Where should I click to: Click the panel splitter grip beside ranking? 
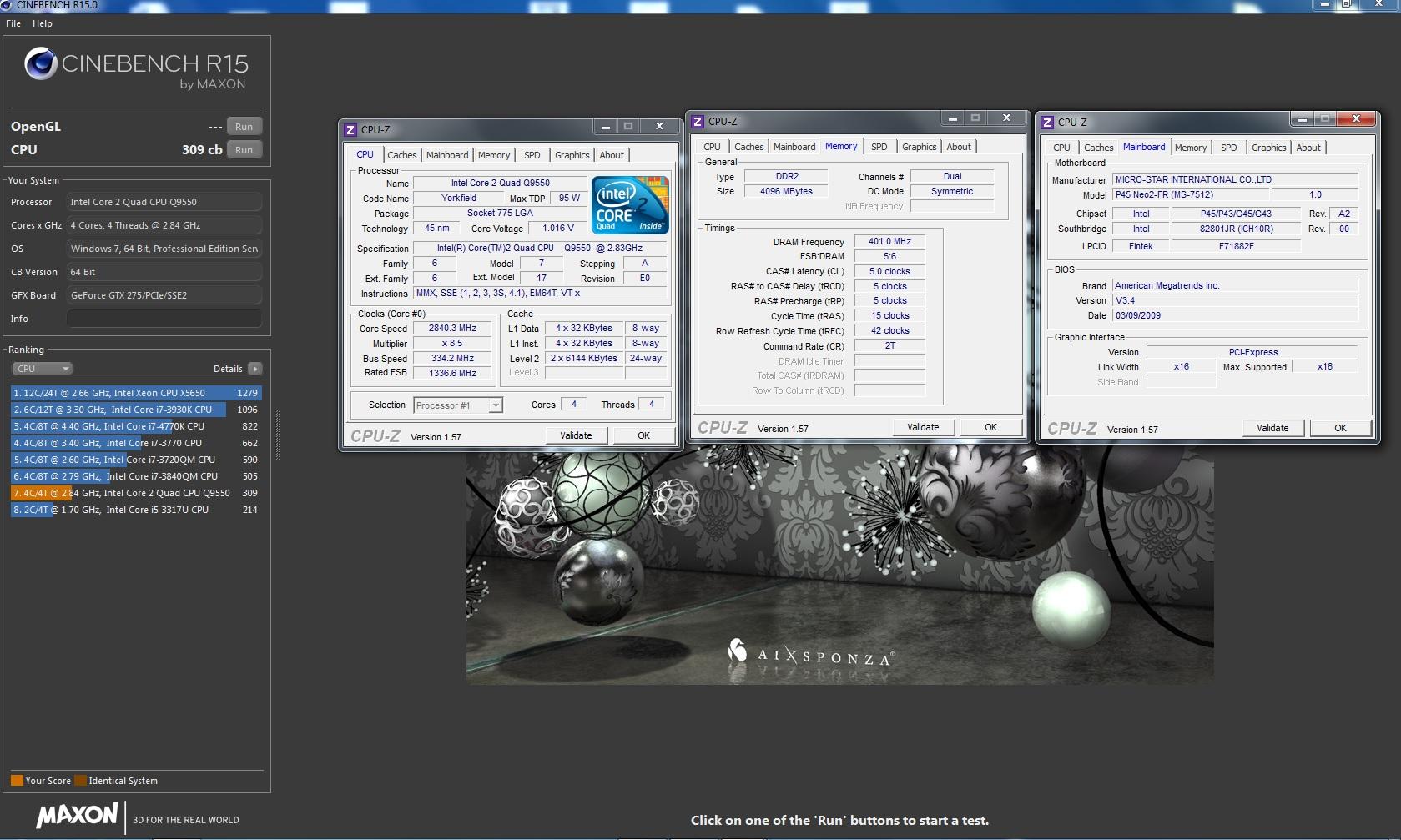pos(278,435)
